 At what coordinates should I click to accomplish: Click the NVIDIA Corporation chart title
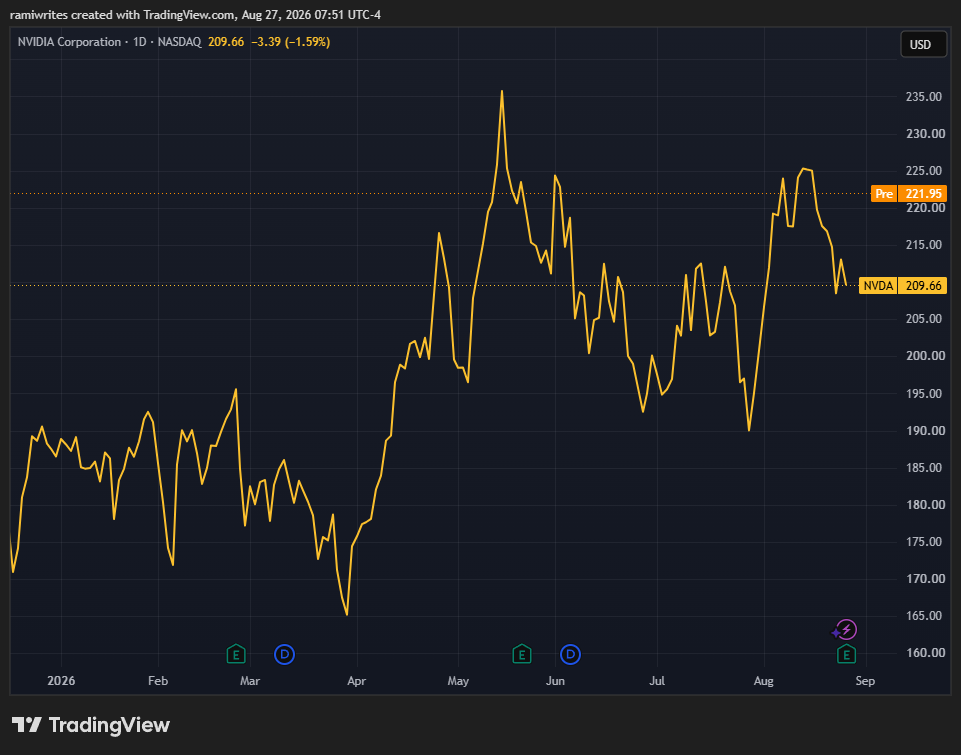(x=69, y=42)
